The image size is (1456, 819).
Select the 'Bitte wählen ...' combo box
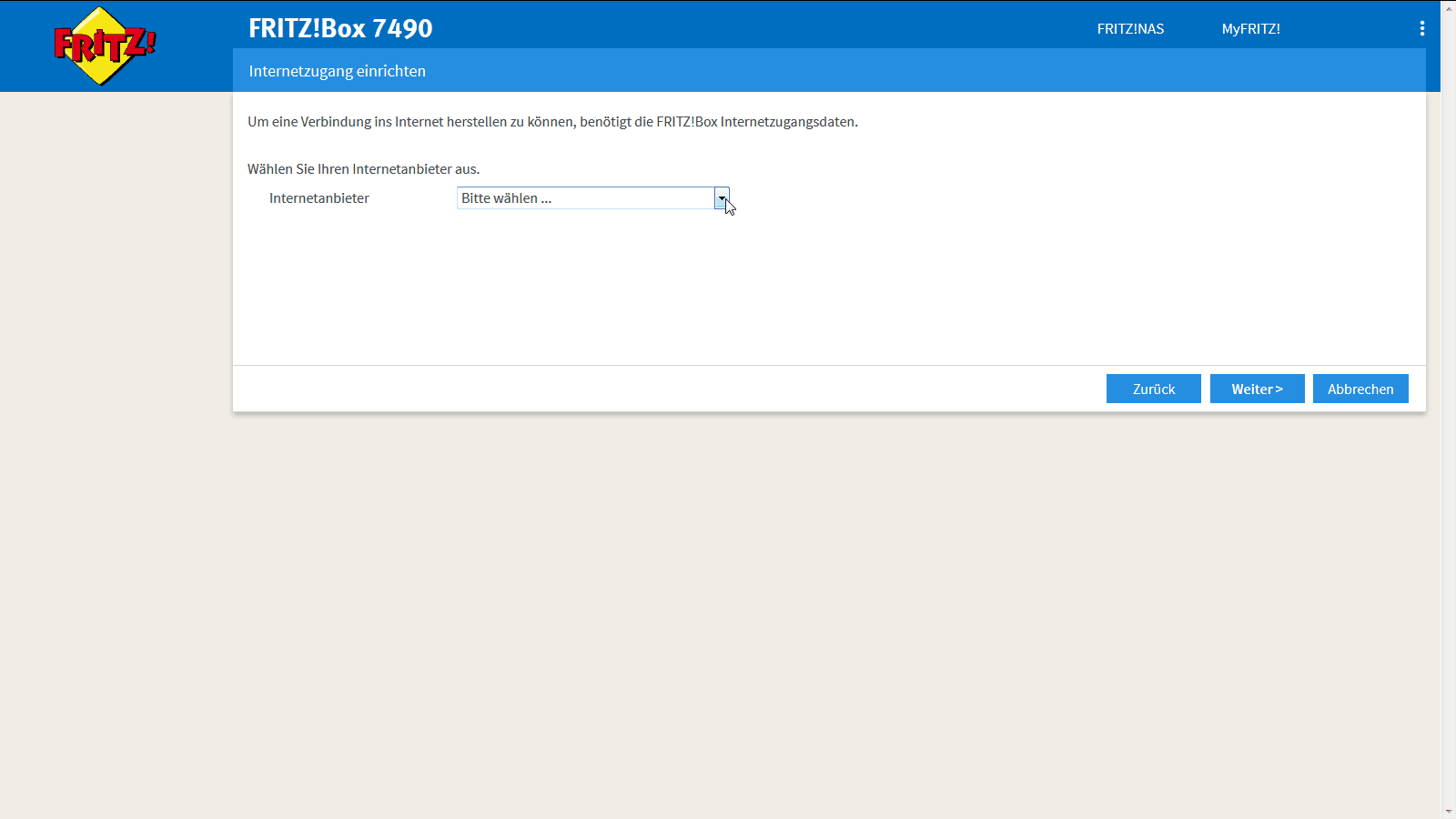pos(593,198)
